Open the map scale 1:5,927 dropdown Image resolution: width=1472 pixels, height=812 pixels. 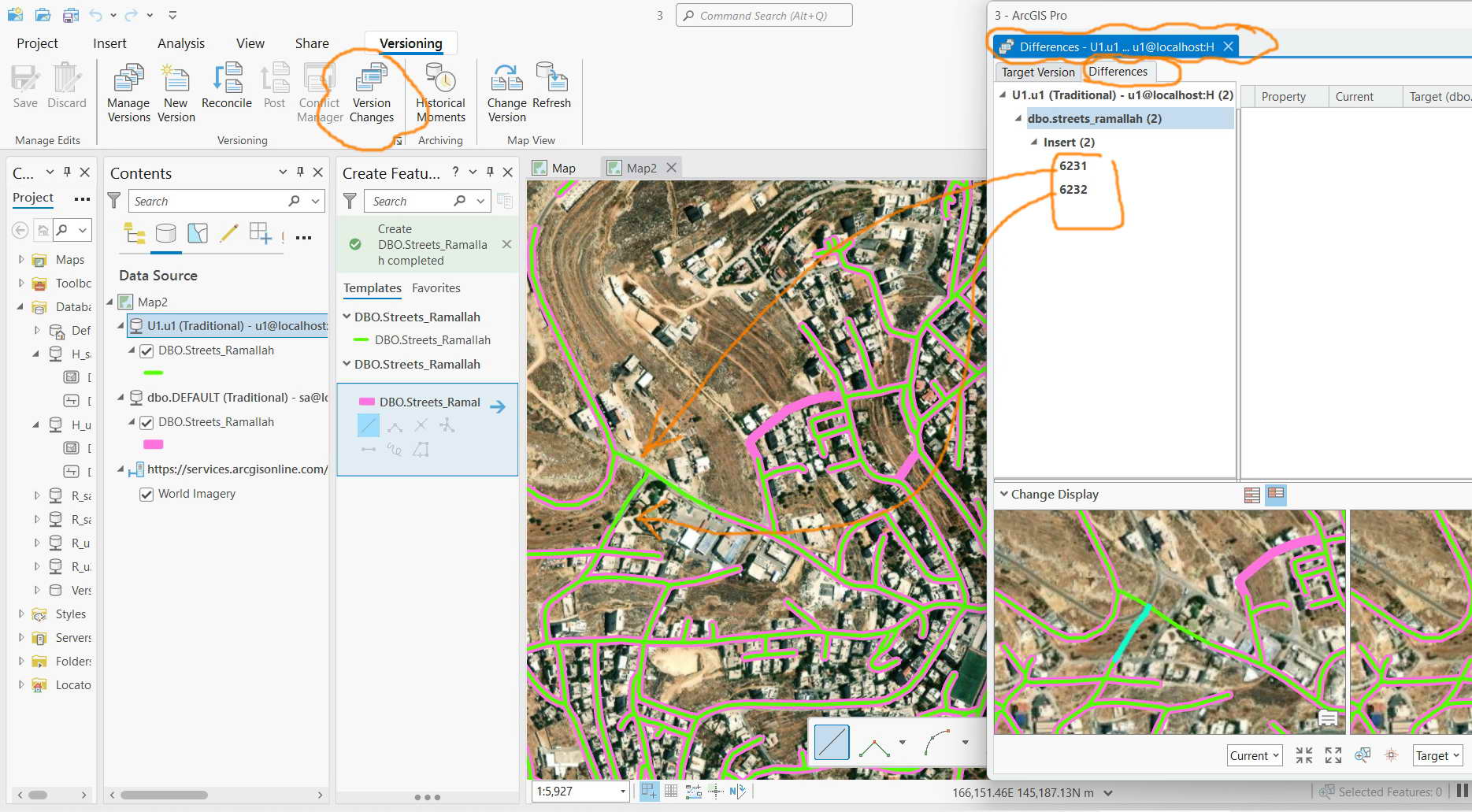[x=622, y=792]
